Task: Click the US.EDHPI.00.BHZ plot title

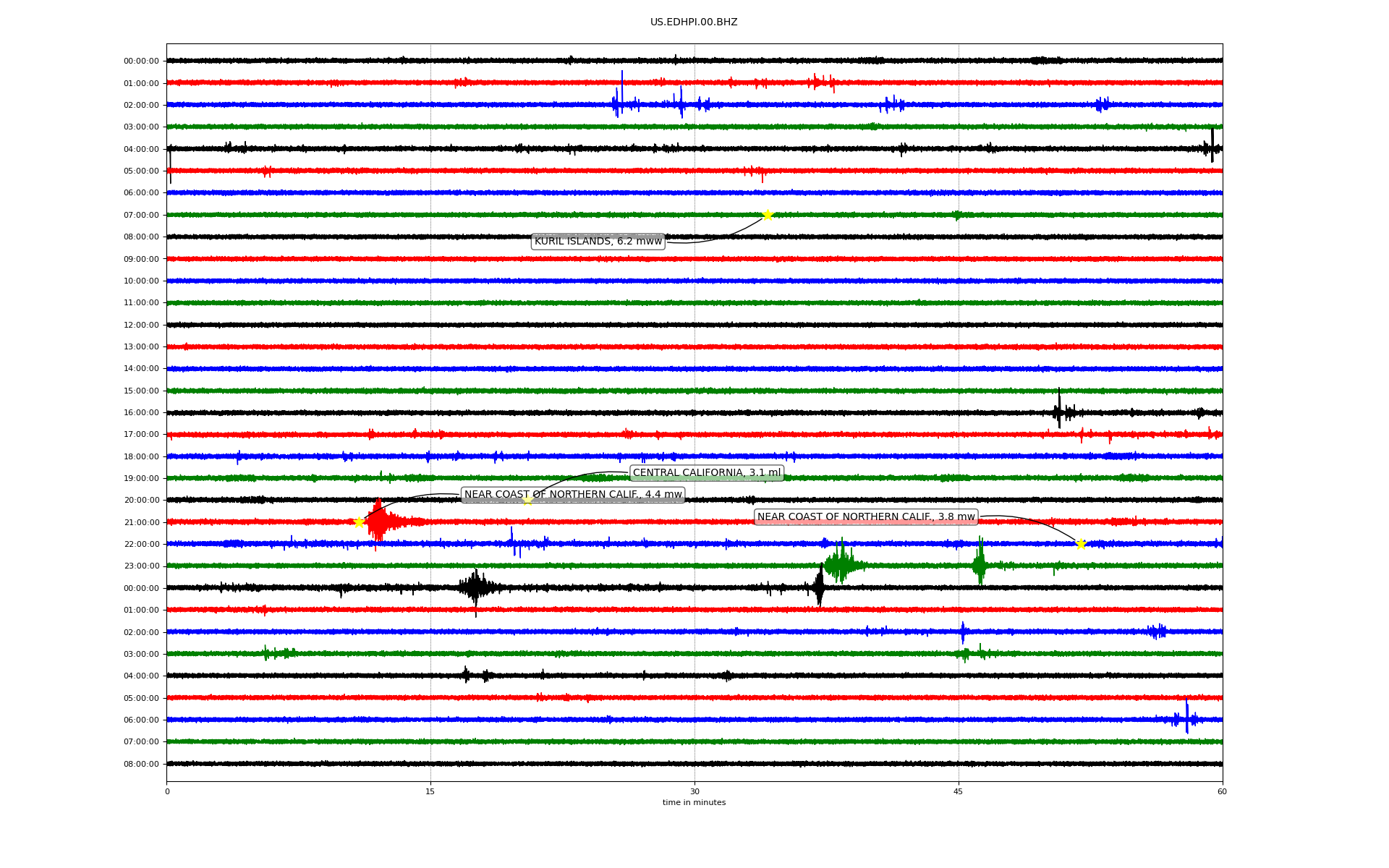Action: [x=694, y=22]
